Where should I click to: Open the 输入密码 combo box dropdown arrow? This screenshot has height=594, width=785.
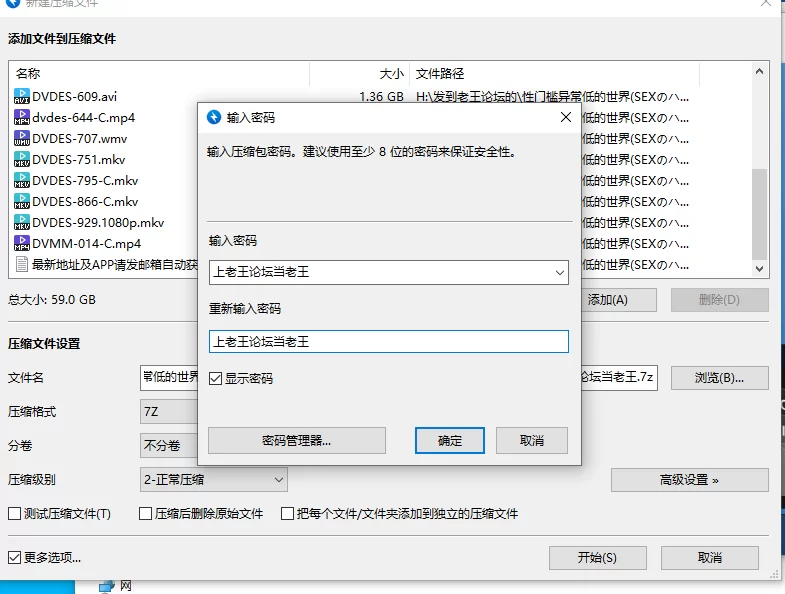[560, 272]
